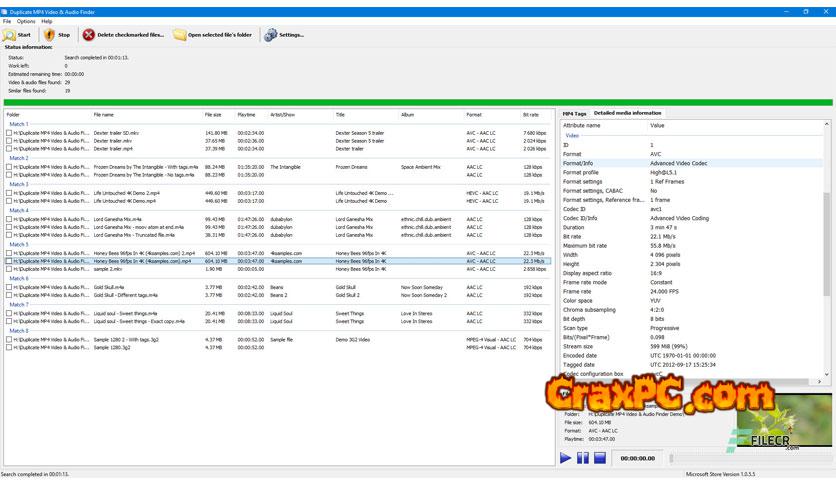Screen dimensions: 836x484
Task: Click the video preview thumbnail
Action: 784,420
